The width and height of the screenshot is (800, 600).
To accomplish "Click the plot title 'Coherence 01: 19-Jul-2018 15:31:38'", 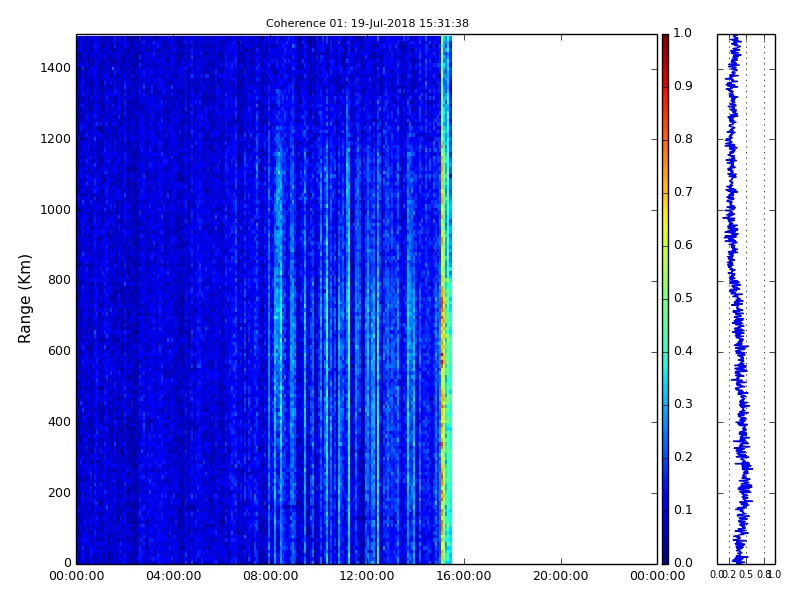I will click(367, 23).
